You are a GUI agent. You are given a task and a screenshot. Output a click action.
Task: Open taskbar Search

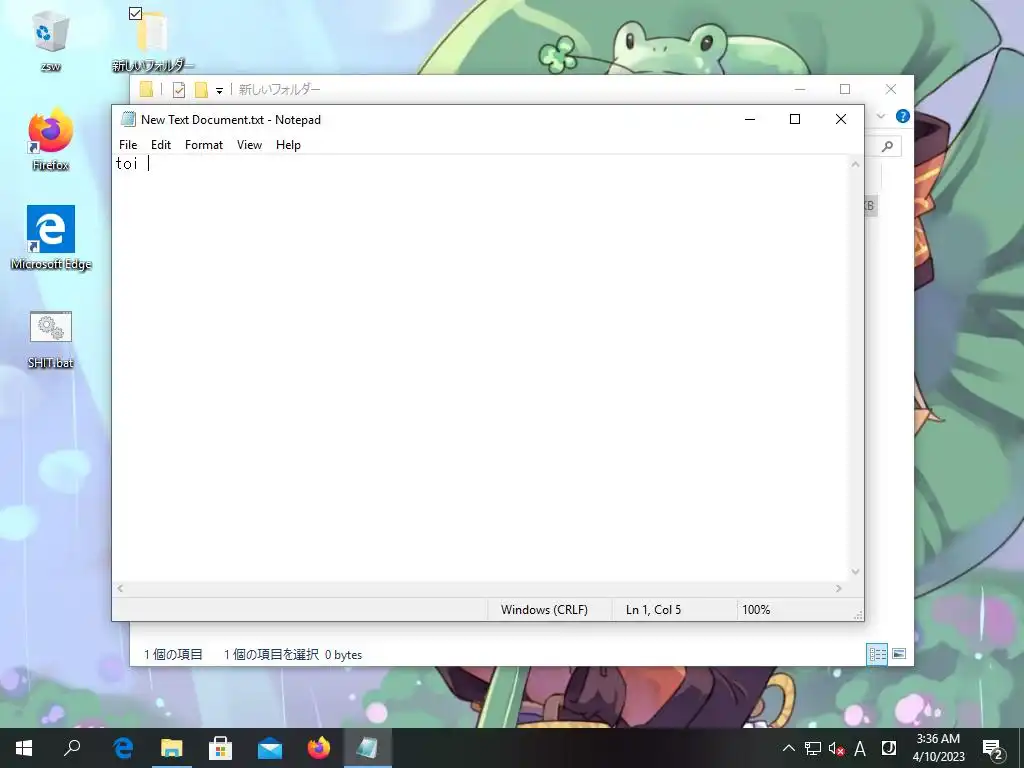(x=72, y=748)
